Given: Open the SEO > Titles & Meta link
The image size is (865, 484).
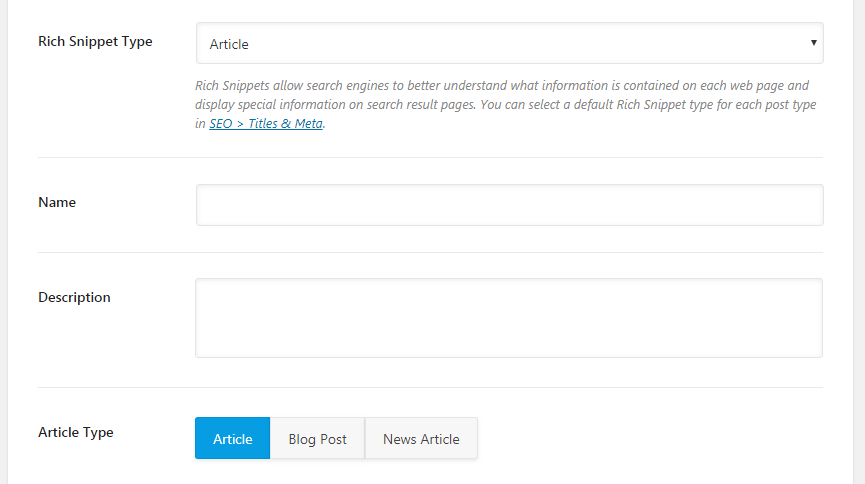Looking at the screenshot, I should 266,123.
